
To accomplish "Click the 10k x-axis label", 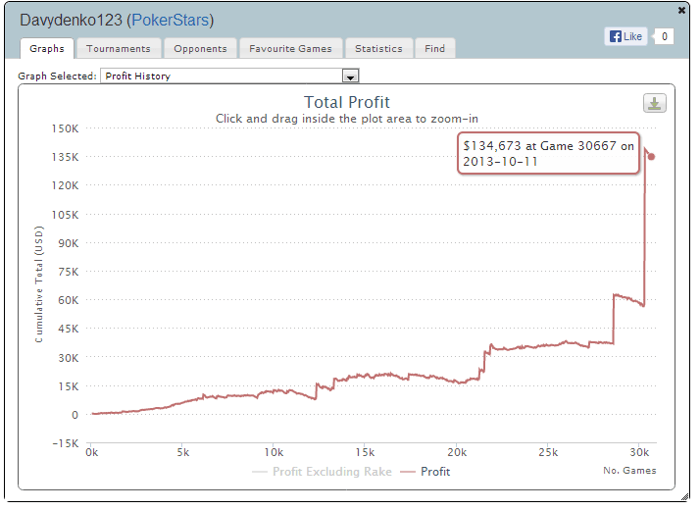I will [x=274, y=452].
